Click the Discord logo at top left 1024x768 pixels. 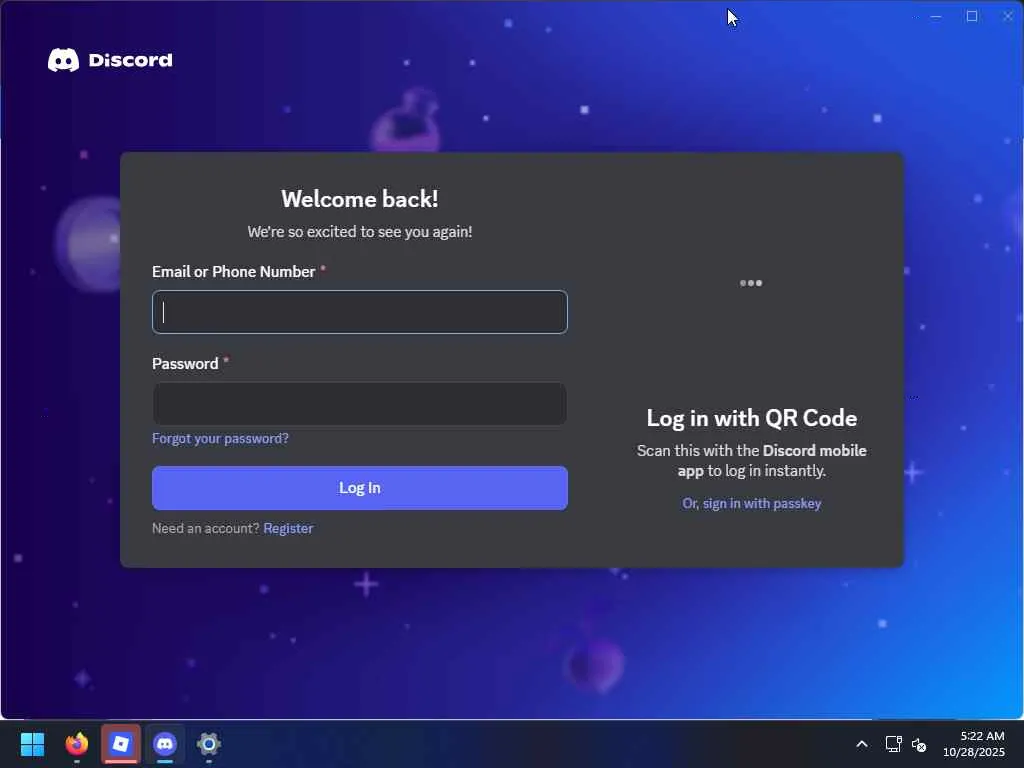click(110, 60)
